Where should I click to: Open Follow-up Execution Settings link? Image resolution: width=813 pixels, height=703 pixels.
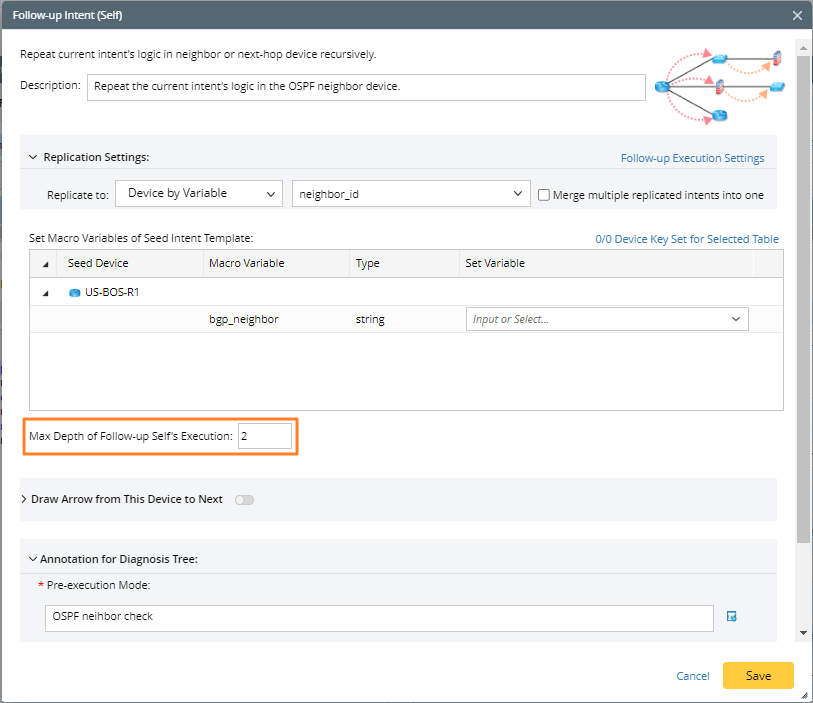coord(692,158)
